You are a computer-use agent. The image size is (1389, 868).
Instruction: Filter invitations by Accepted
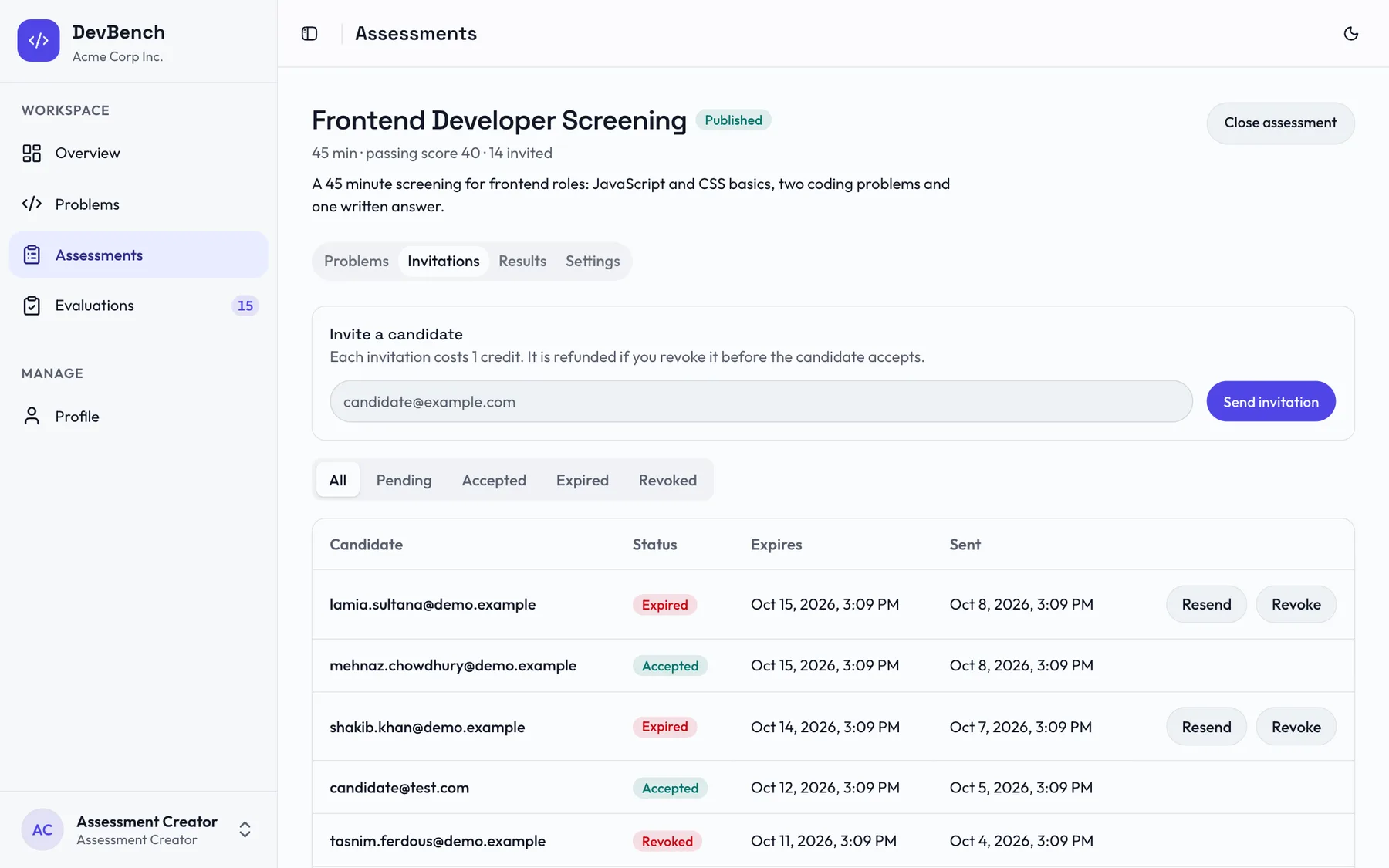(x=494, y=480)
